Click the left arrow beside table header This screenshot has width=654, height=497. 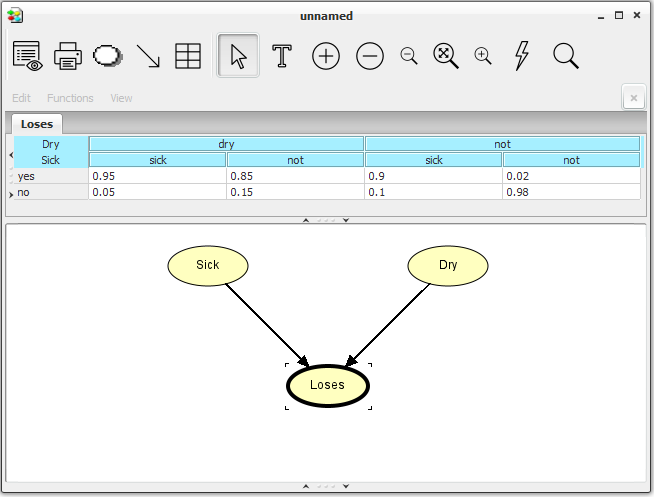11,155
